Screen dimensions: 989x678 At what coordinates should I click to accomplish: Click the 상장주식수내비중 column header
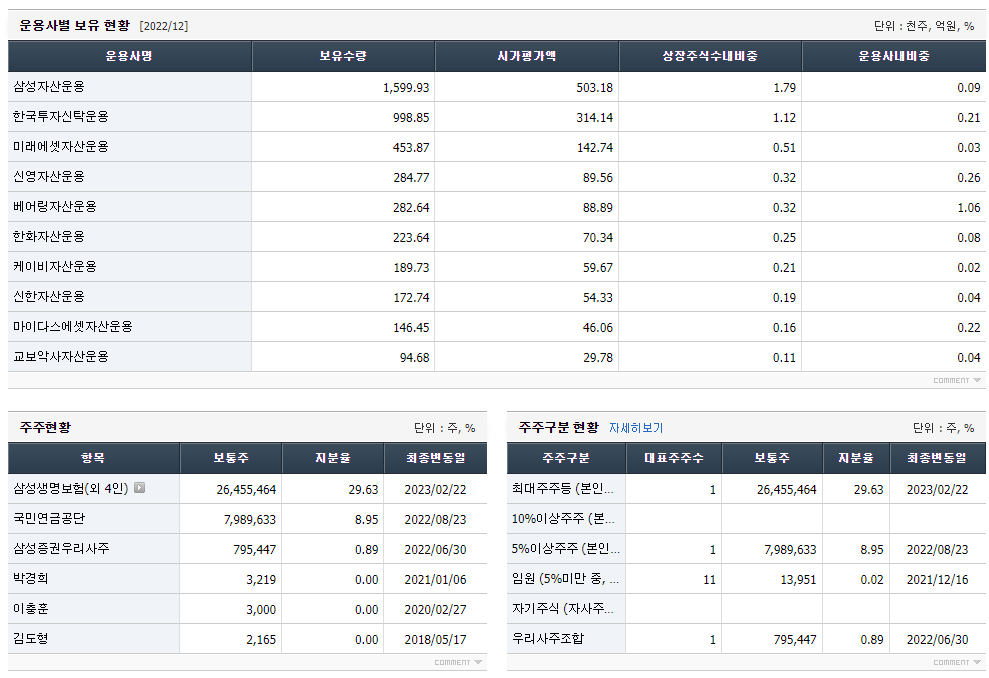[710, 56]
